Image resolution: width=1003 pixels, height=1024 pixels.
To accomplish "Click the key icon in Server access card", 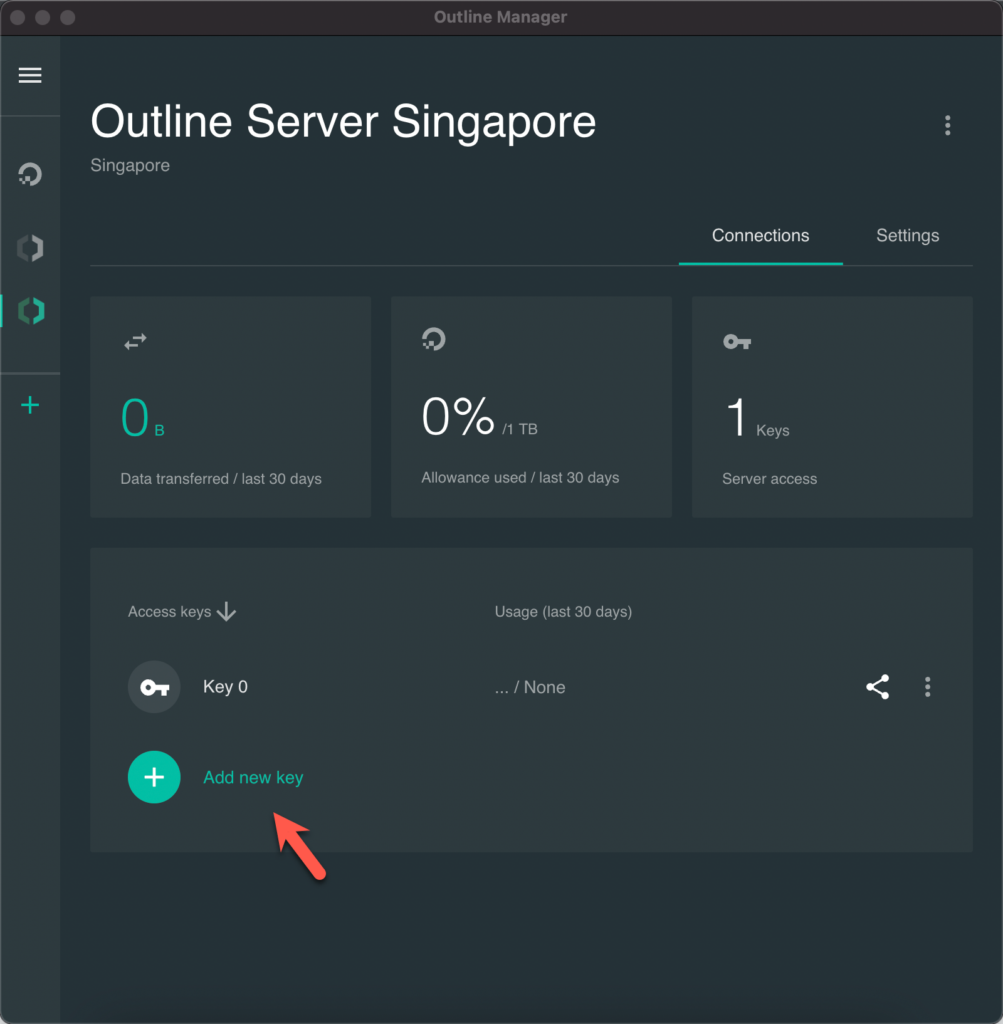I will 737,341.
